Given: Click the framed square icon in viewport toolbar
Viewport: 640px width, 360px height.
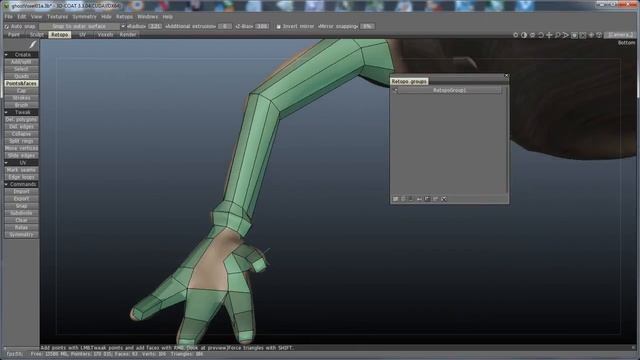Looking at the screenshot, I should click(574, 35).
